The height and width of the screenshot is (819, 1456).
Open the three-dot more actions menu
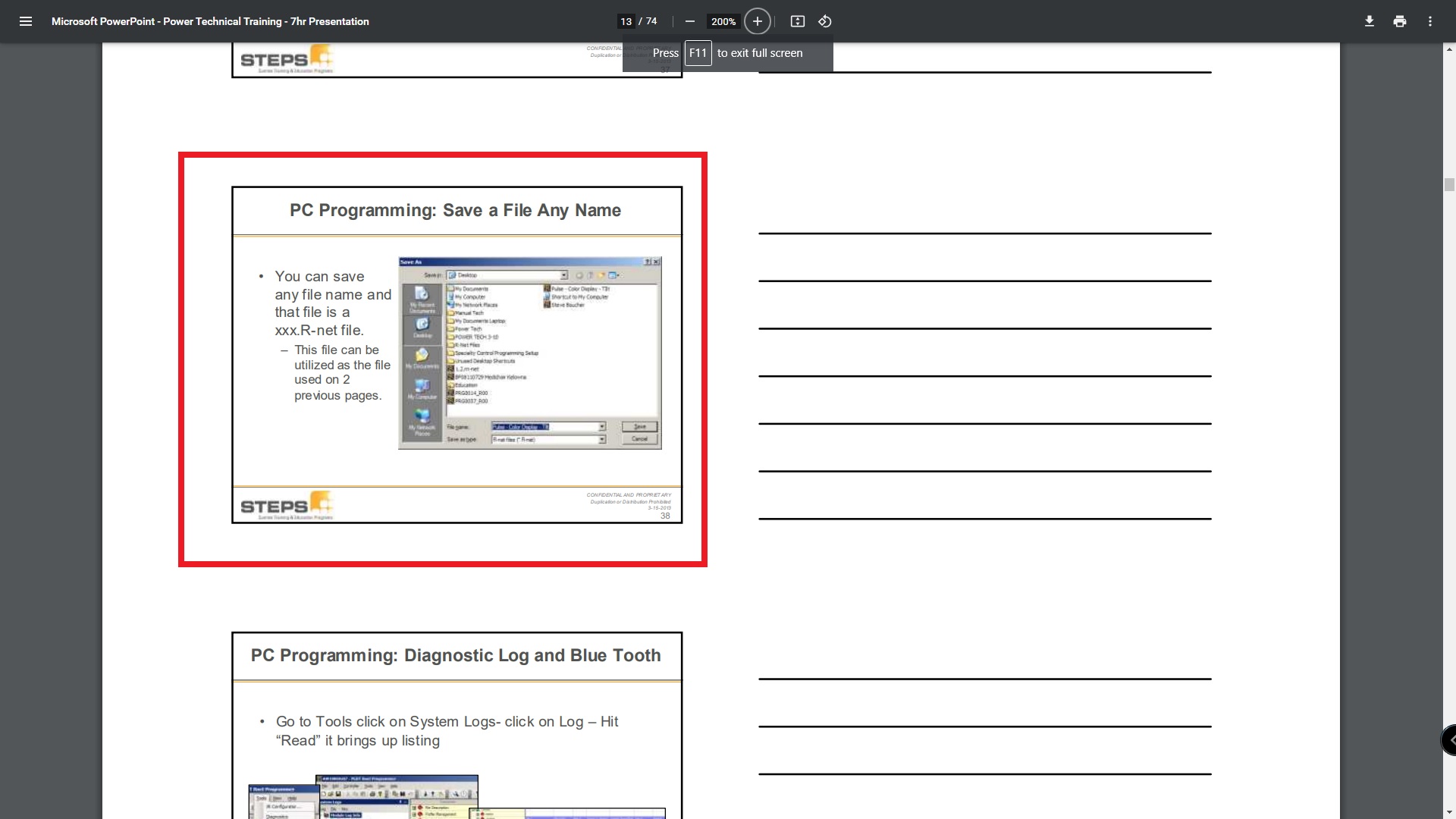pyautogui.click(x=1429, y=21)
